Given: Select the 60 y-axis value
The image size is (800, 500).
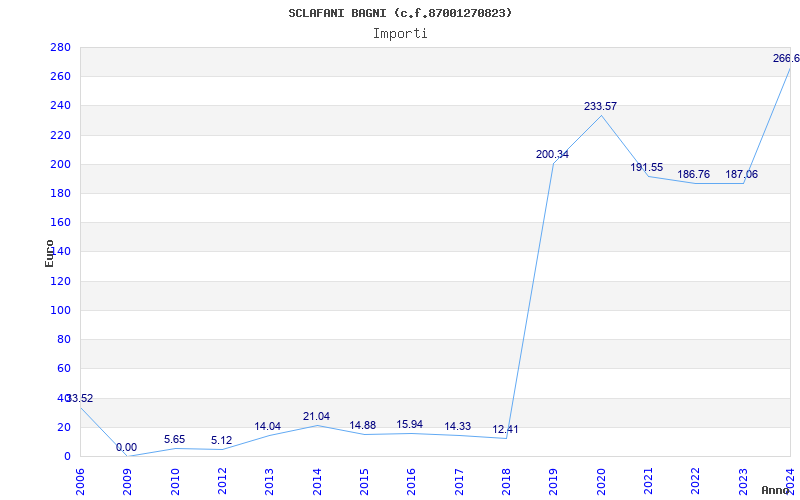Looking at the screenshot, I should 63,368.
